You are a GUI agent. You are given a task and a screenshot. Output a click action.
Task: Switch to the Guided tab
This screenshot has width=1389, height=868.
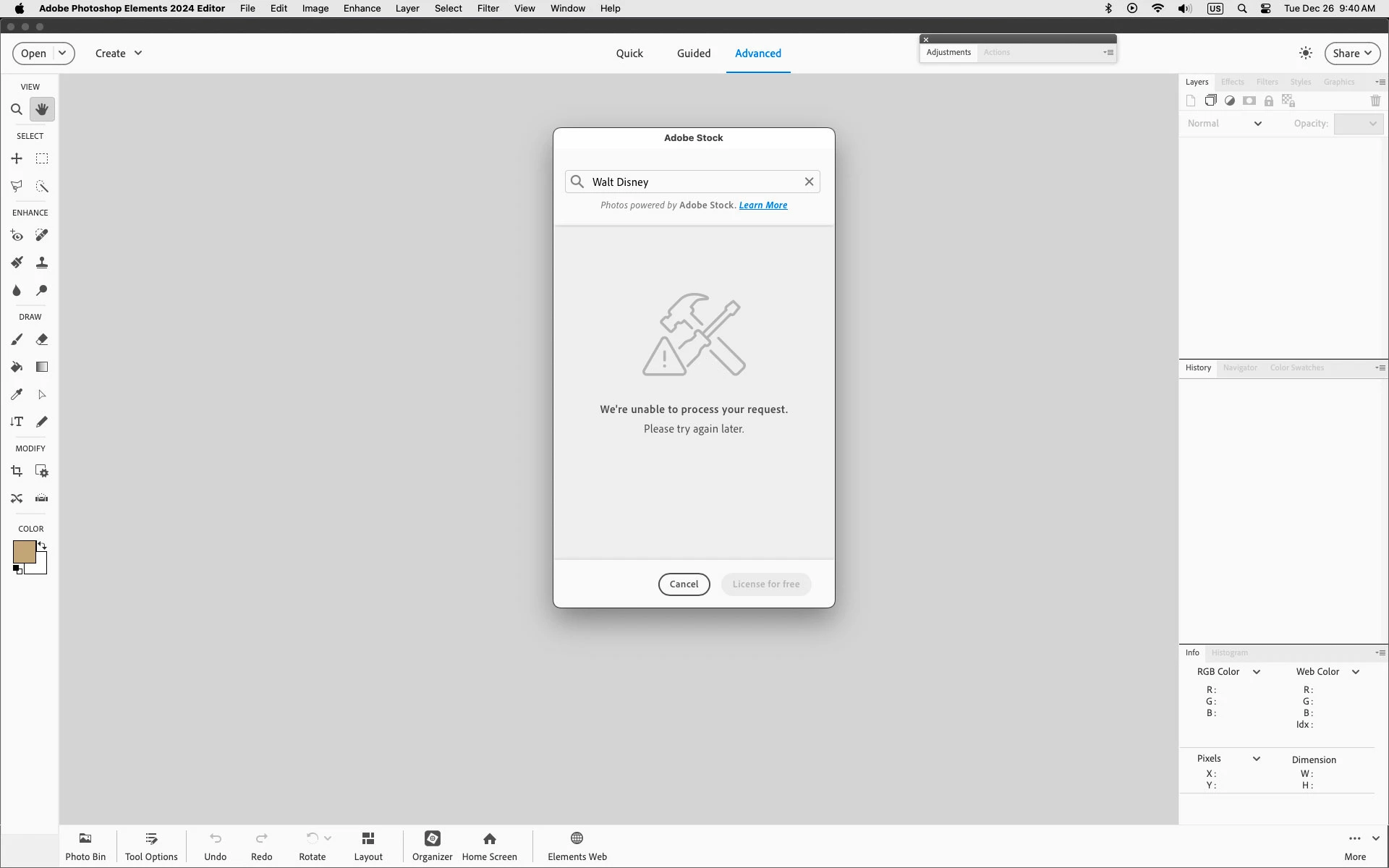[x=693, y=54]
